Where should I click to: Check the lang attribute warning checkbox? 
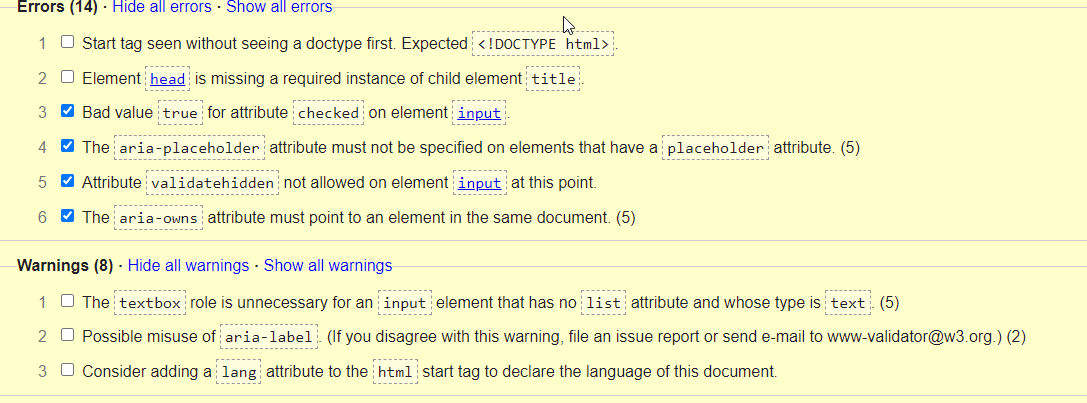(x=67, y=371)
